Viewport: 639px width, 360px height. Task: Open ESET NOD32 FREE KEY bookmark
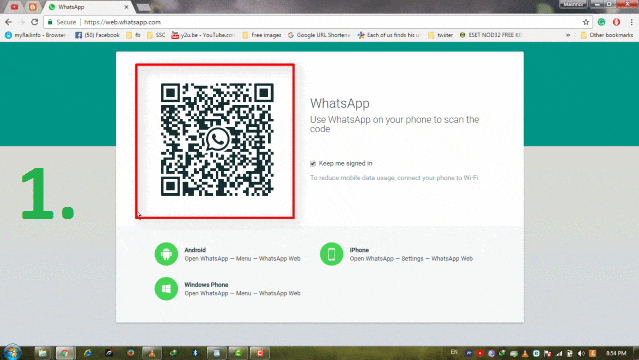tap(491, 35)
